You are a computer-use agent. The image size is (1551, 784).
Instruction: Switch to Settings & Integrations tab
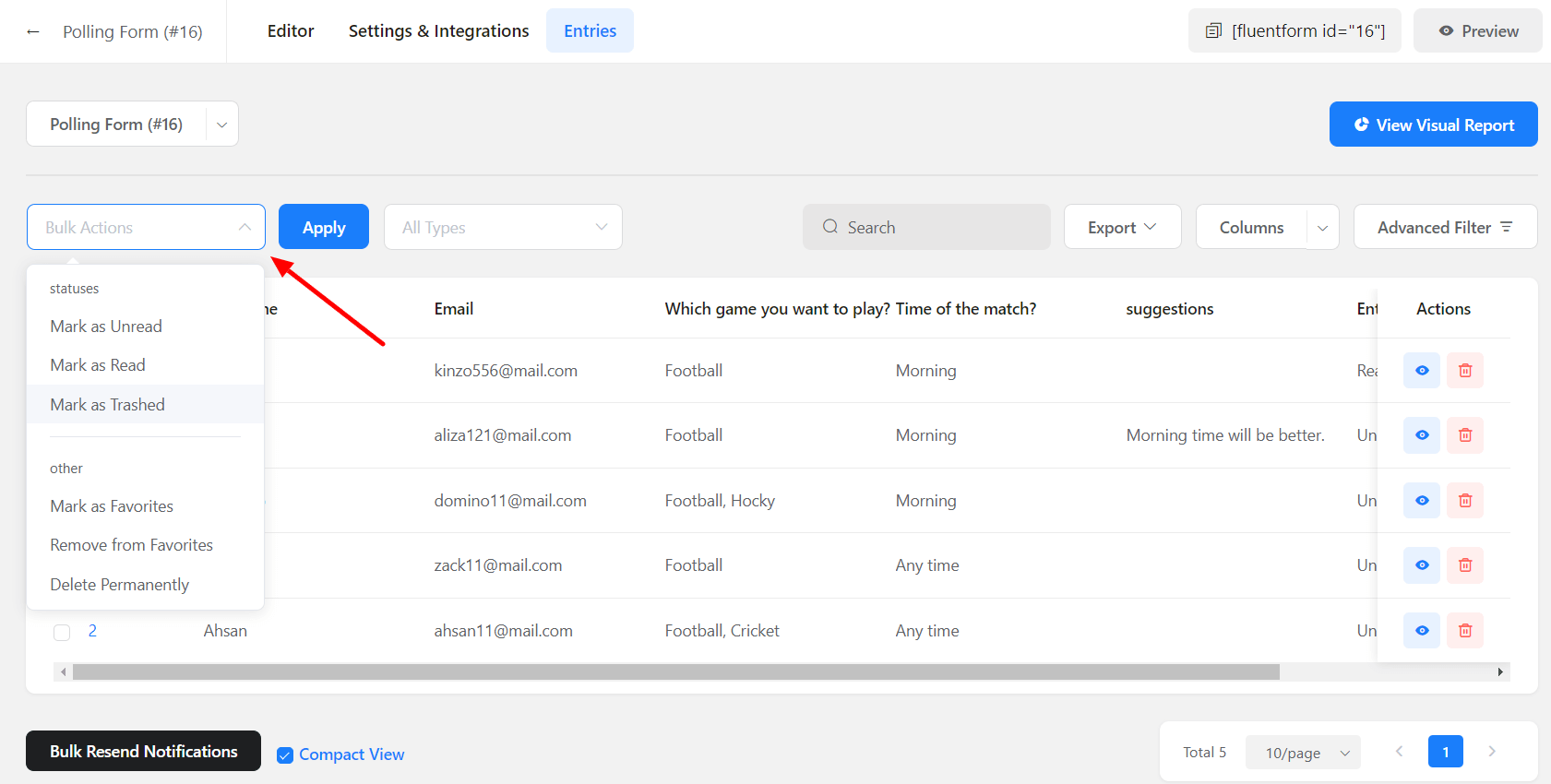click(438, 31)
